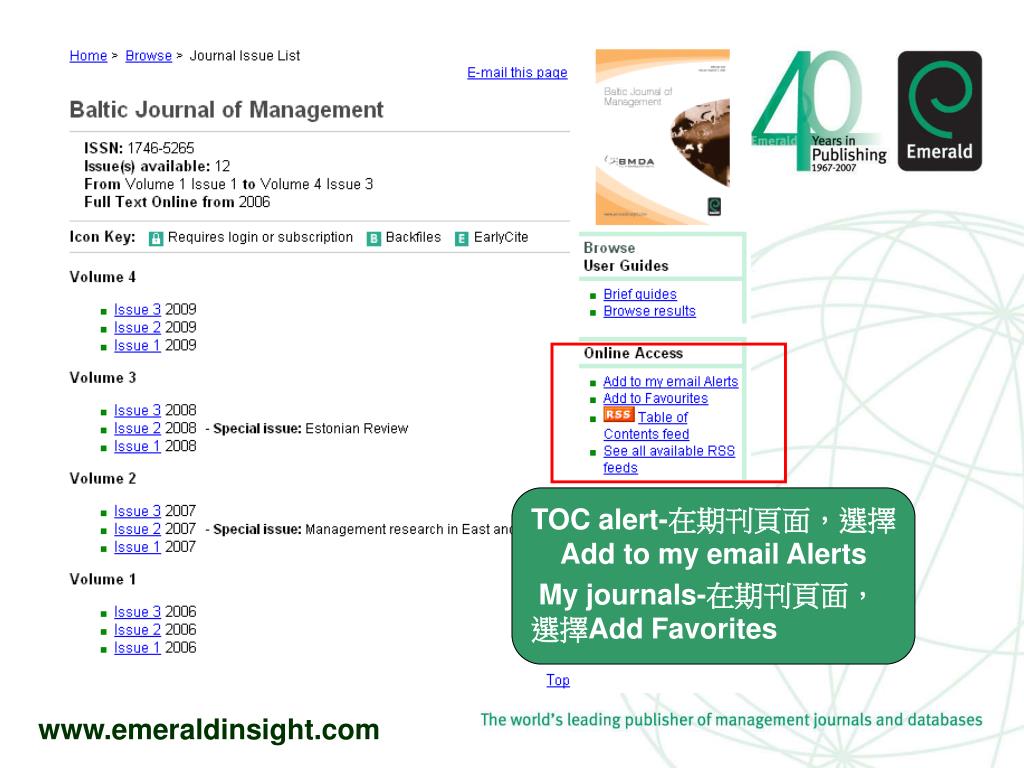Open Volume 2 Issue 1 2007

click(137, 547)
